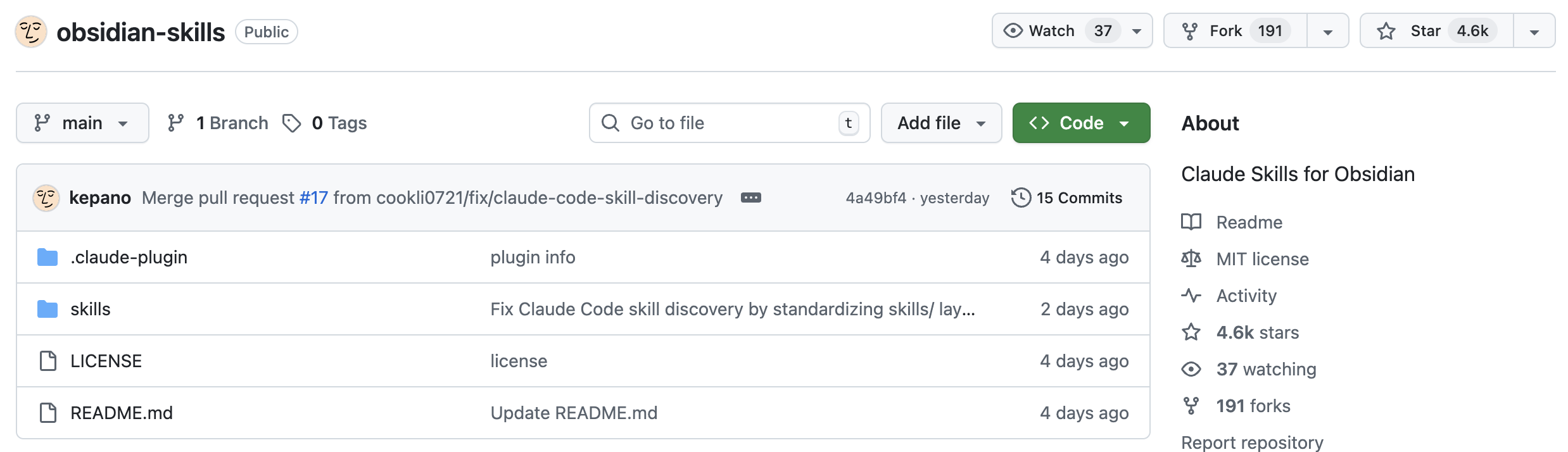Click the LICENSE file icon
This screenshot has width=1568, height=452.
[47, 361]
